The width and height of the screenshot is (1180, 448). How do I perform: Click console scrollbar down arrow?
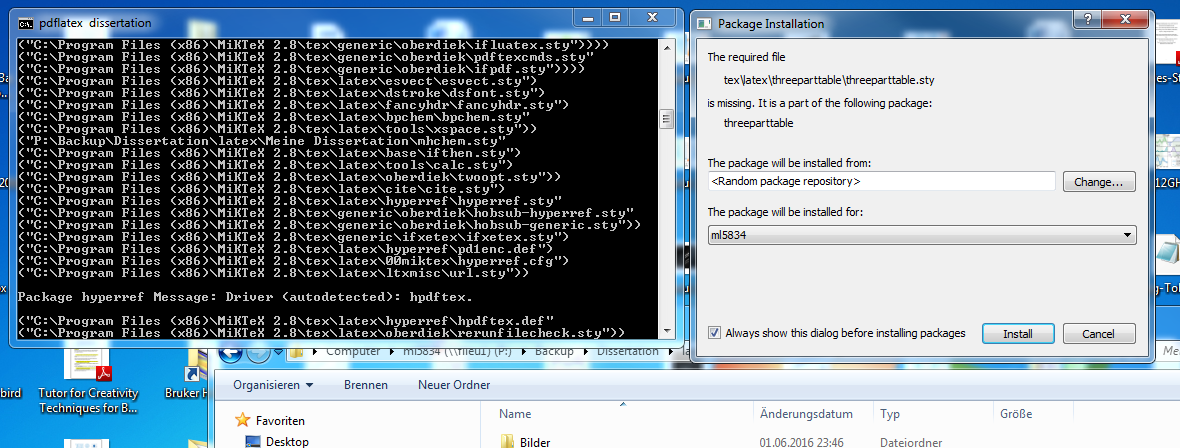point(665,331)
